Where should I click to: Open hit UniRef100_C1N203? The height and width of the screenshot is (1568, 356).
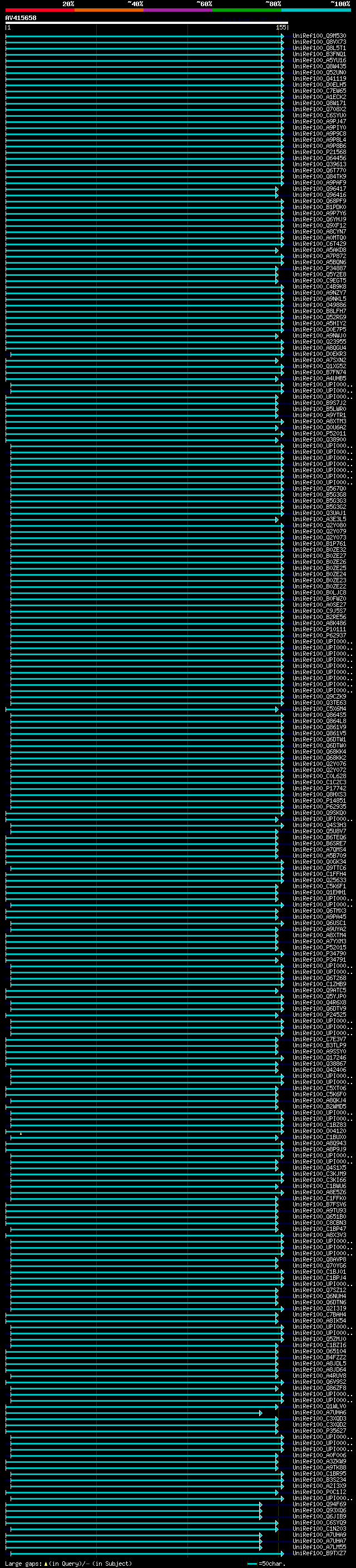coord(319,1529)
